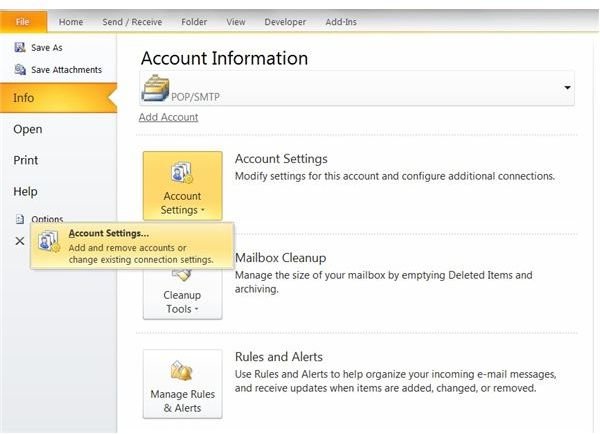The width and height of the screenshot is (600, 434).
Task: Click the Mailbox Cleanup heading text
Action: click(x=280, y=258)
